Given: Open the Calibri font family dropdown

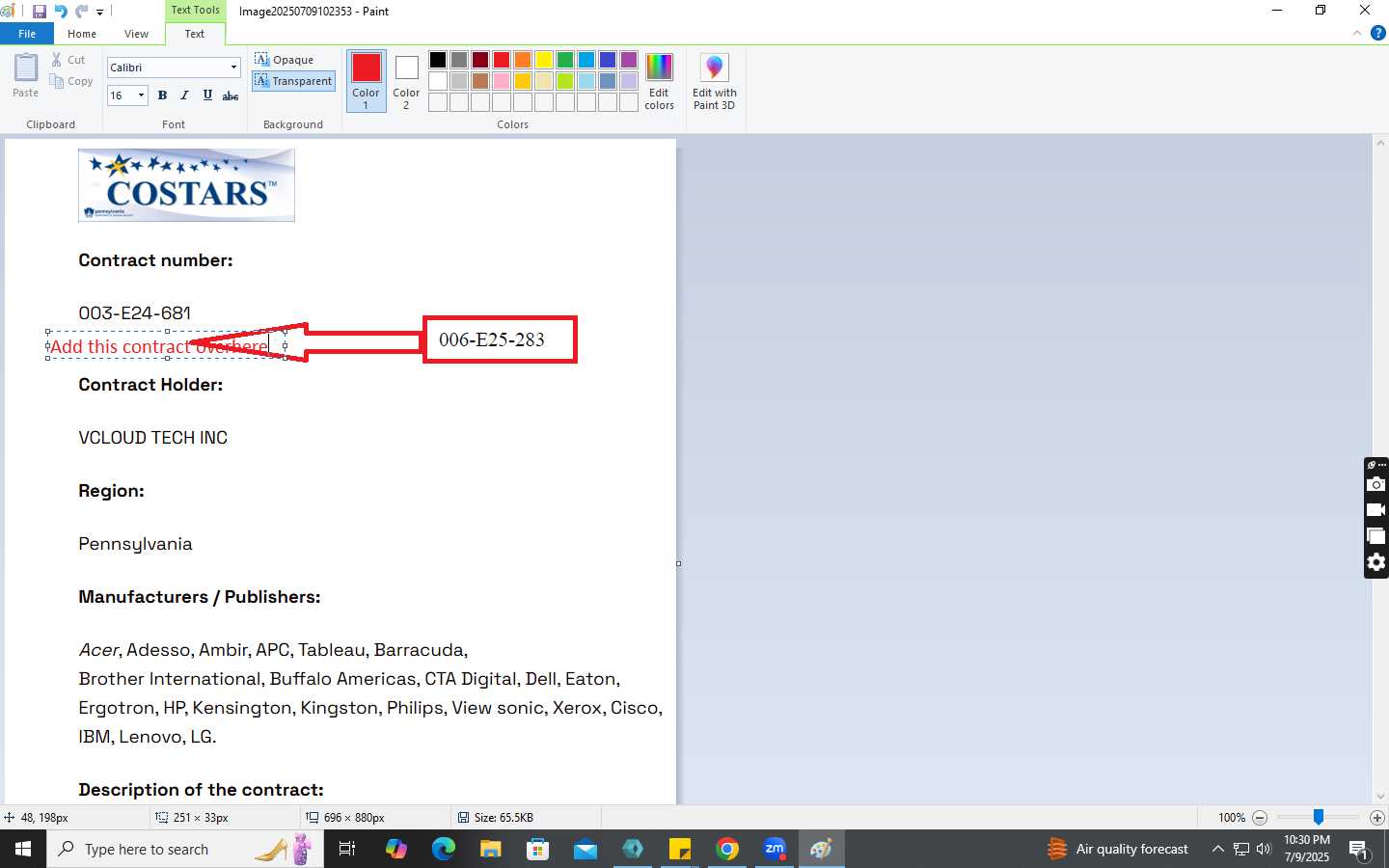Looking at the screenshot, I should (233, 68).
